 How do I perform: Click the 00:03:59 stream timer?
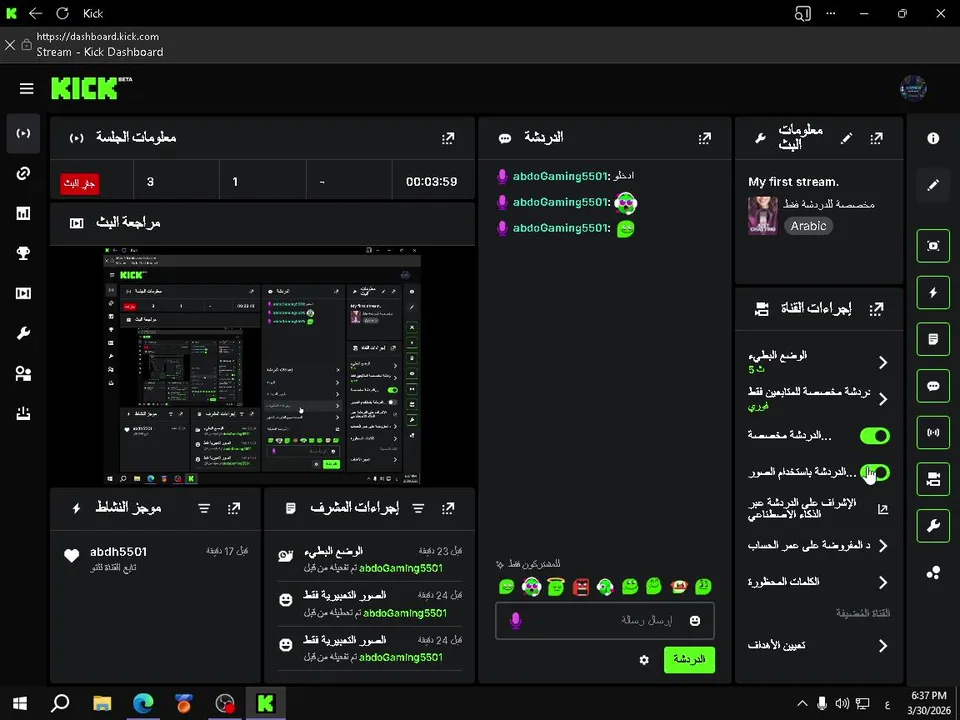pyautogui.click(x=431, y=182)
